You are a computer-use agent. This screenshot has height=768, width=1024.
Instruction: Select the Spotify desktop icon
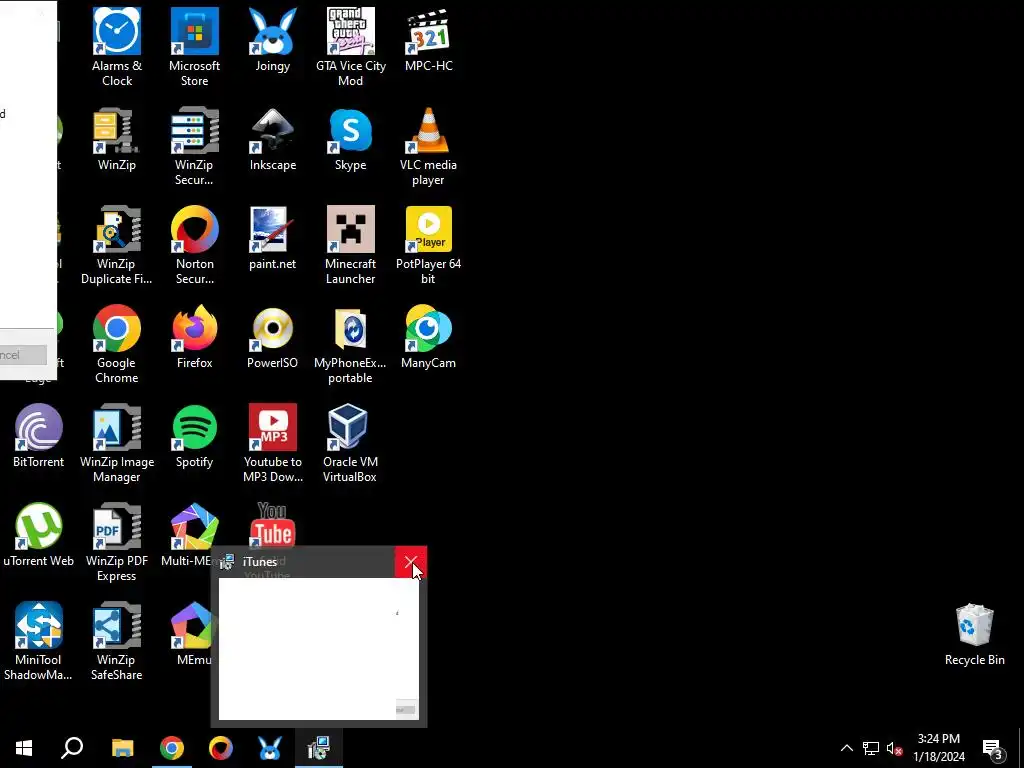coord(195,436)
